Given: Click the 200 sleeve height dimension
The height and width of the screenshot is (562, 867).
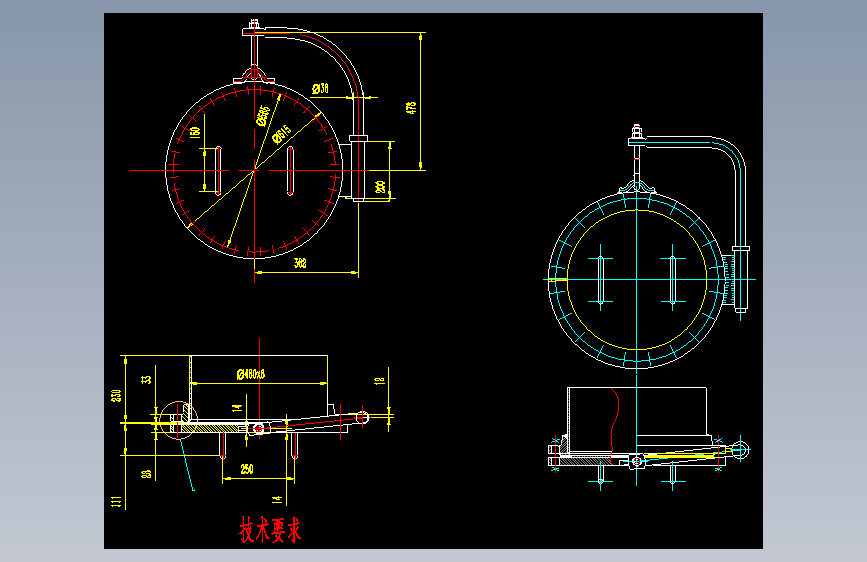Looking at the screenshot, I should pyautogui.click(x=380, y=186).
